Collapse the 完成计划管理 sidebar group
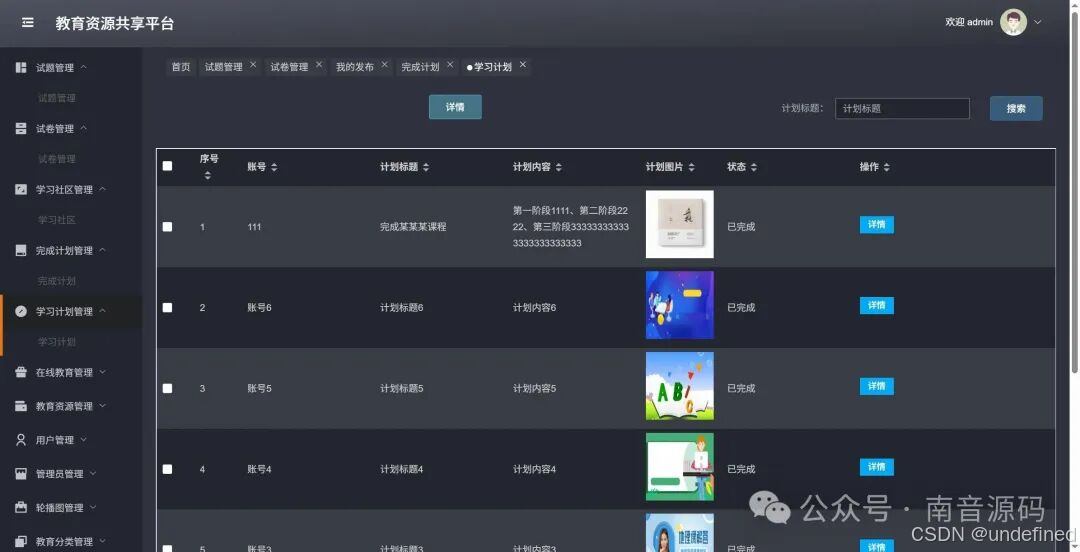Image resolution: width=1080 pixels, height=552 pixels. point(103,249)
